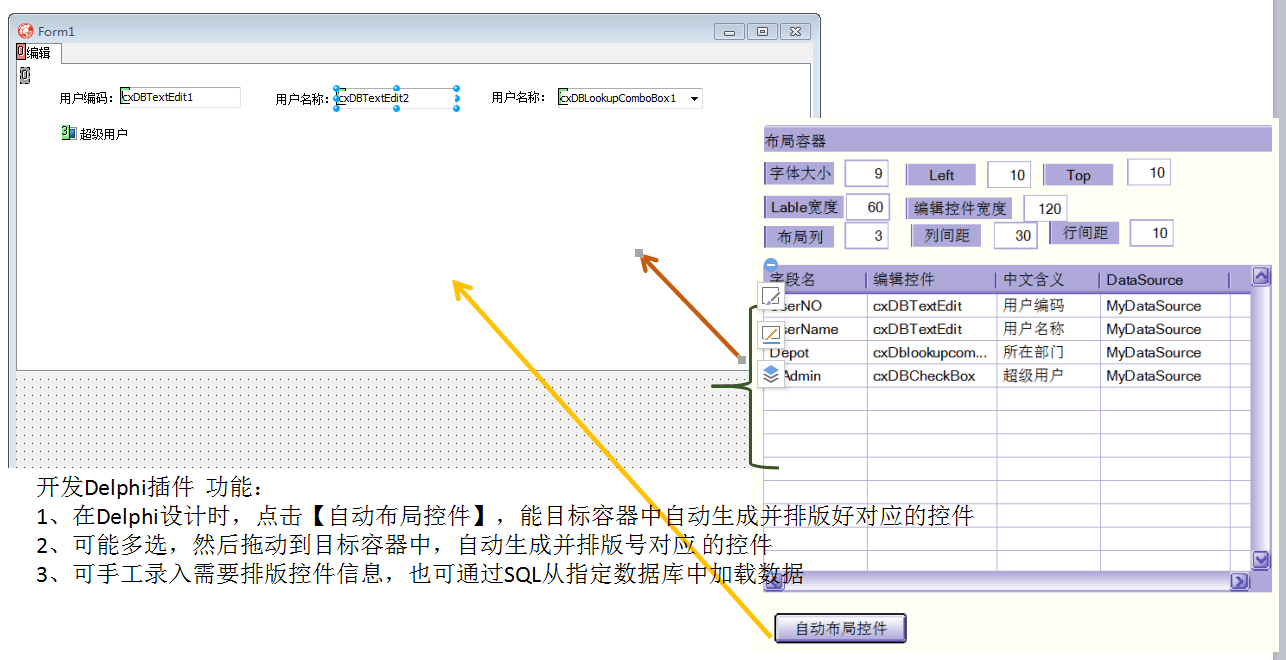This screenshot has width=1286, height=660.
Task: Select the cxDBTextEdit2 control
Action: pos(395,98)
